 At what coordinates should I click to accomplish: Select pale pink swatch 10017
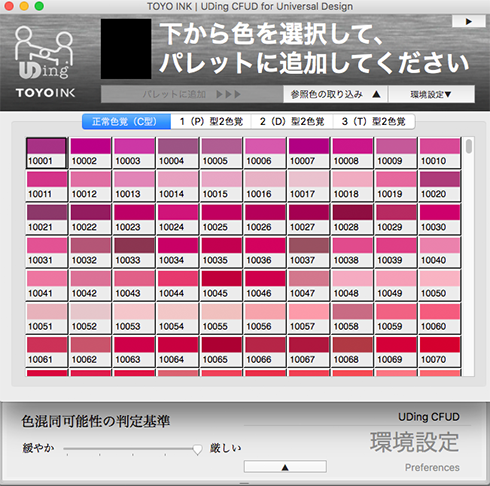309,186
